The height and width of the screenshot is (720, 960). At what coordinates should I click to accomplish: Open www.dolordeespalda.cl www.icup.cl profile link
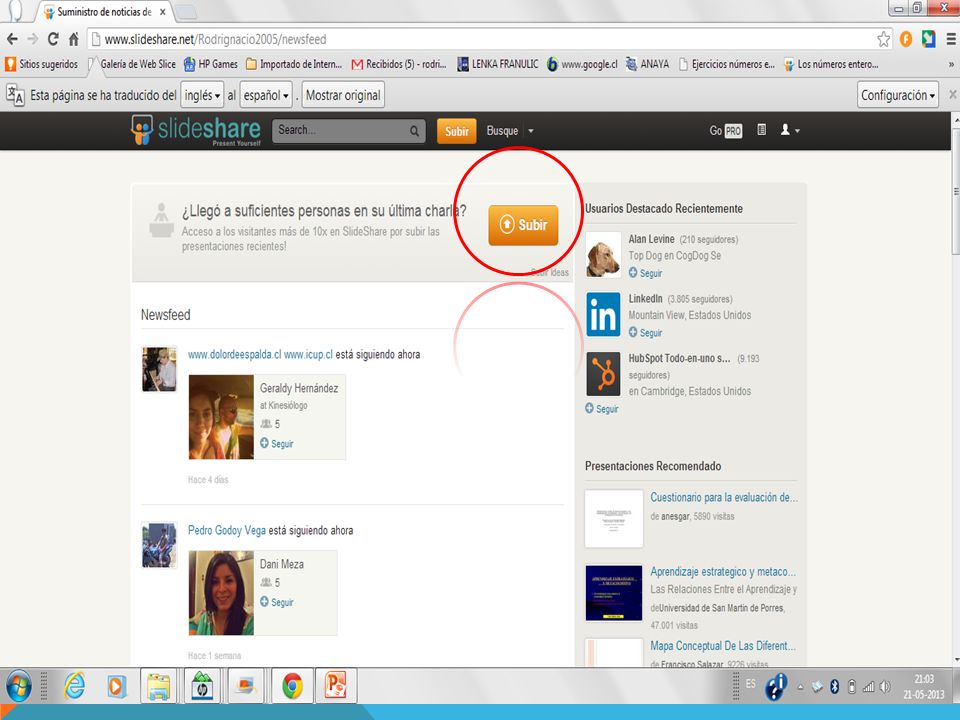point(260,354)
